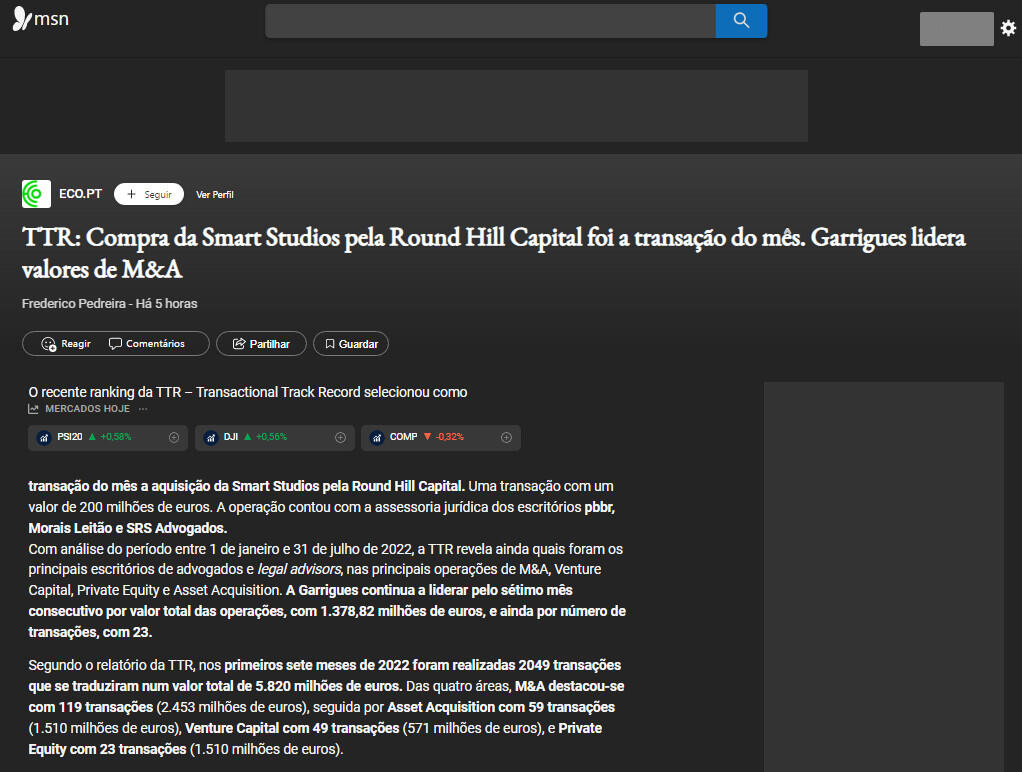Open the Mercados Hoje ellipsis menu
The height and width of the screenshot is (772, 1022).
(x=143, y=409)
